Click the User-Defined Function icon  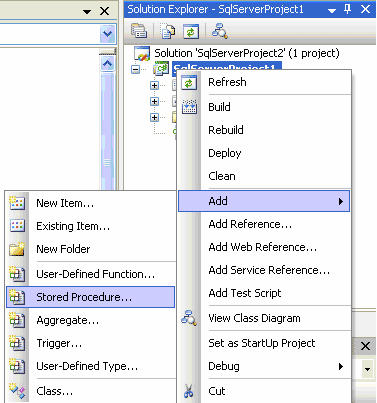17,274
